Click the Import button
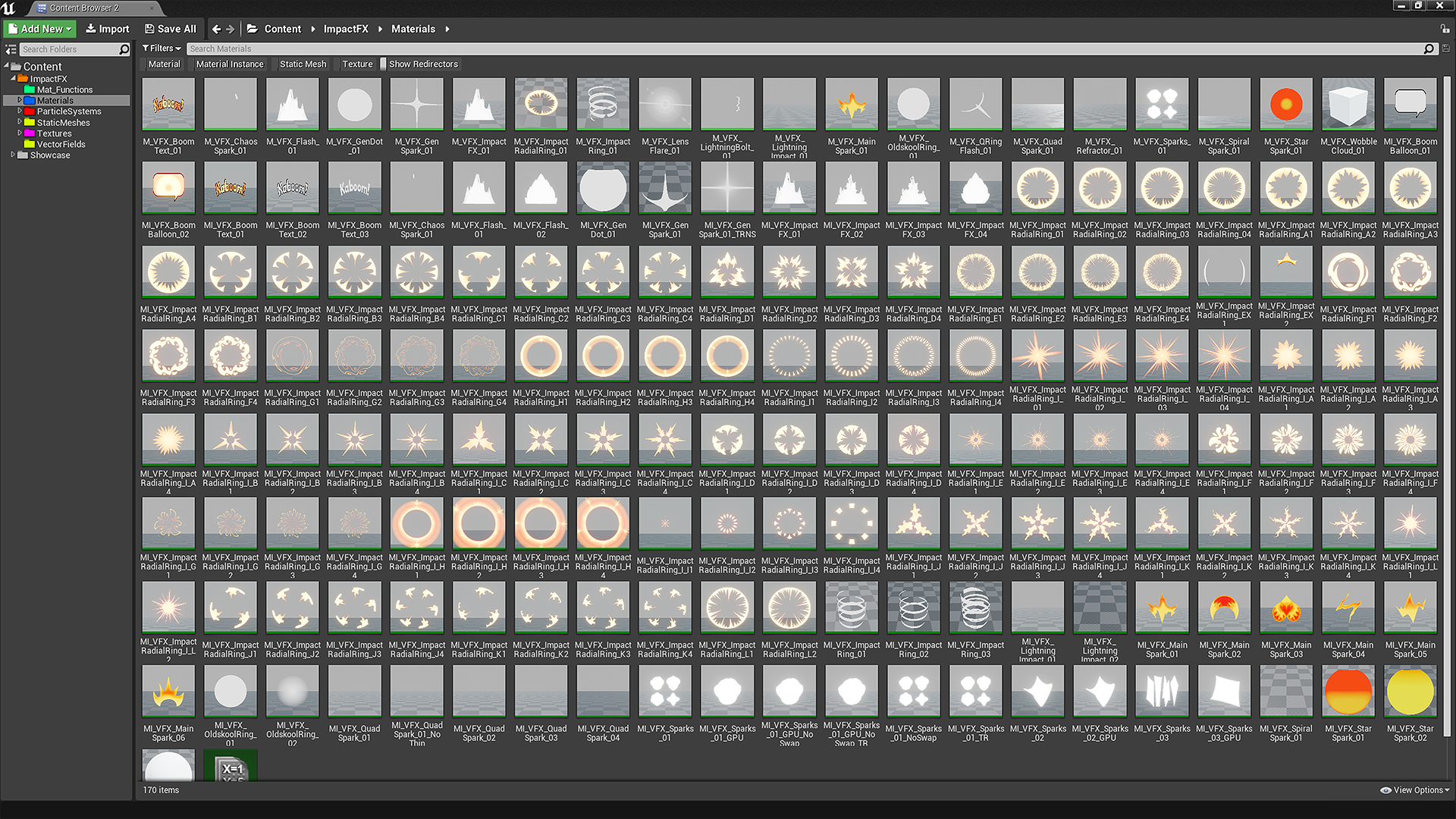1456x819 pixels. 107,29
